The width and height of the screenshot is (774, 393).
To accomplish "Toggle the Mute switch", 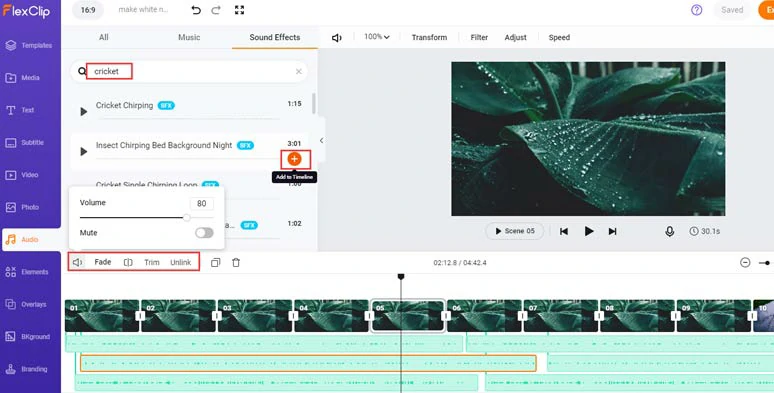I will (x=204, y=233).
